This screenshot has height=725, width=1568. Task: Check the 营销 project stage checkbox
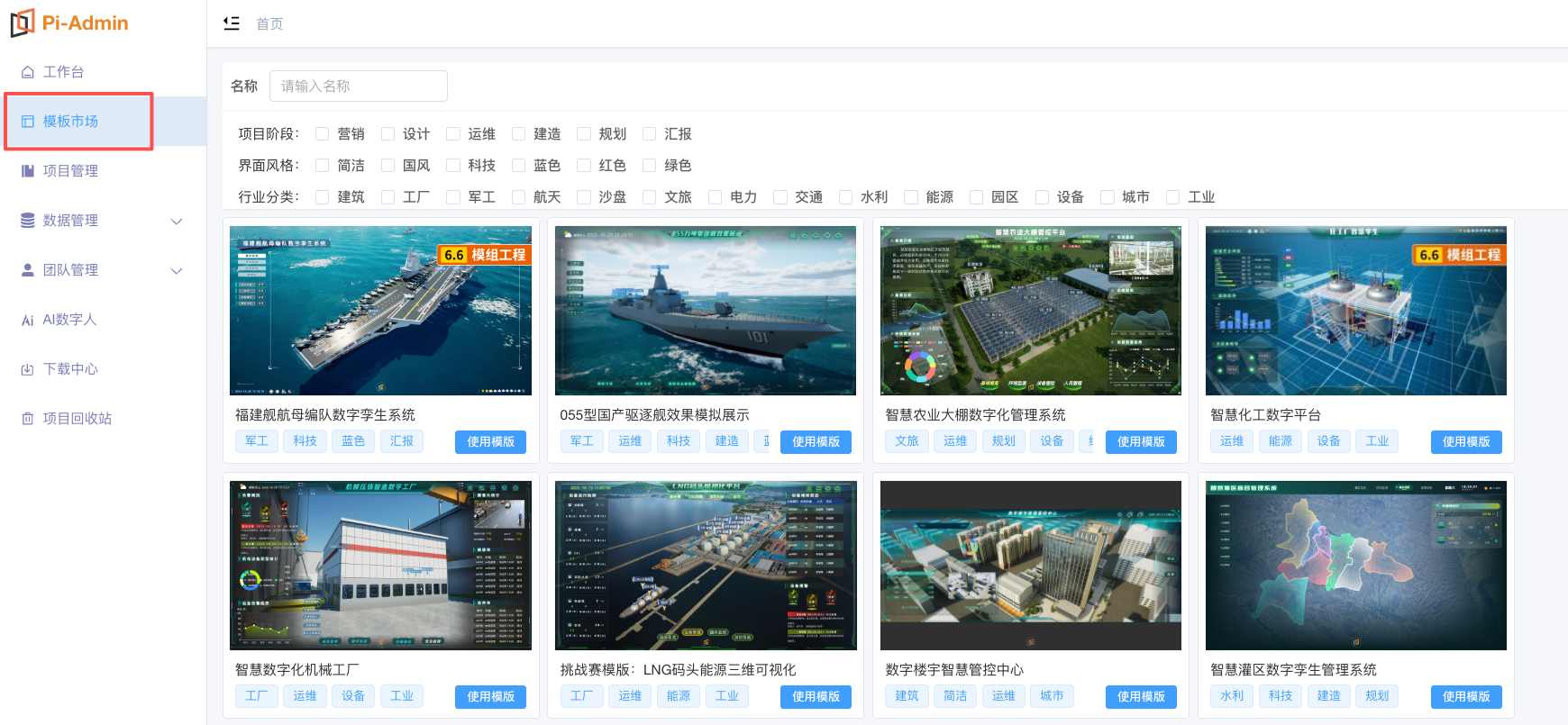click(x=322, y=134)
